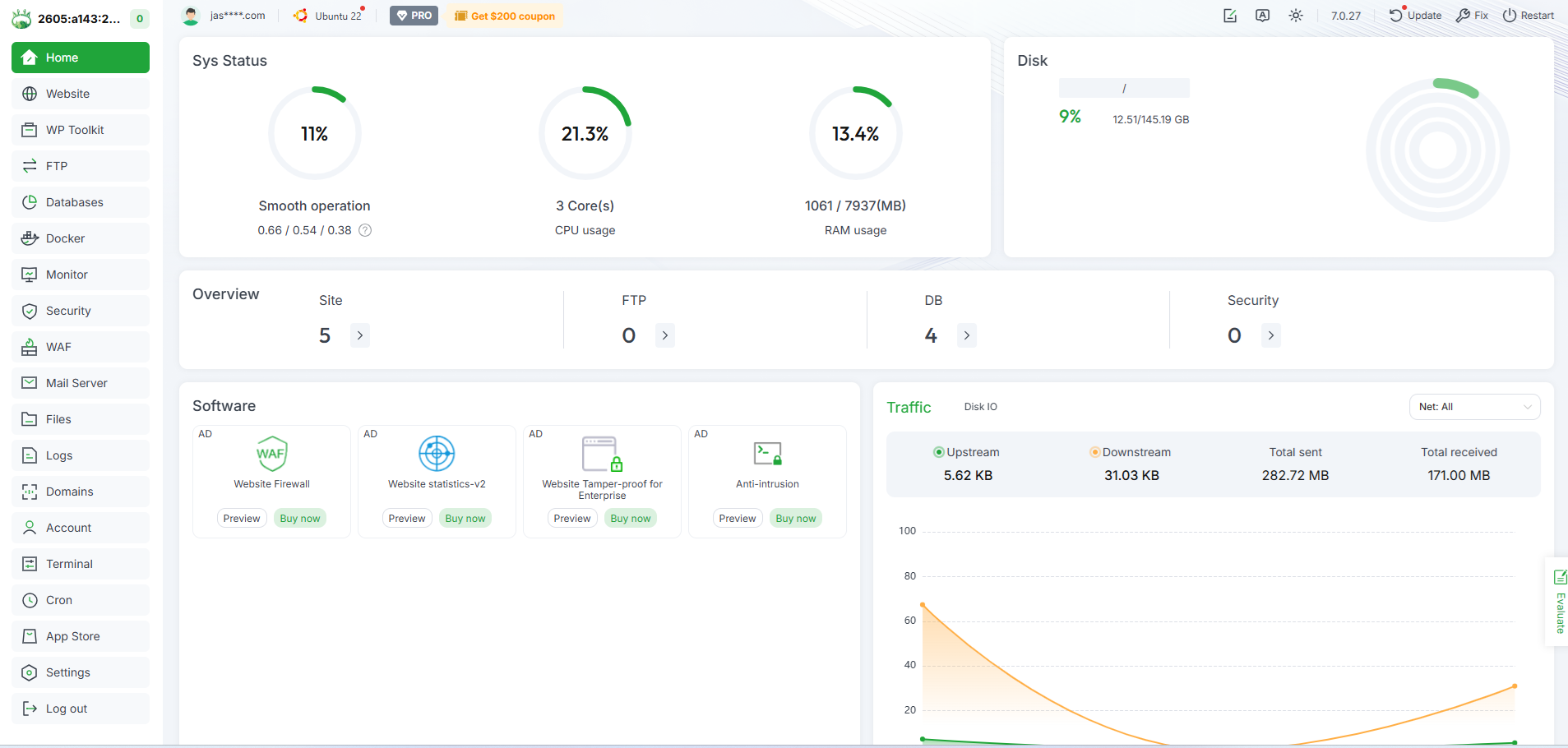Open the Terminal from the sidebar

pyautogui.click(x=68, y=563)
